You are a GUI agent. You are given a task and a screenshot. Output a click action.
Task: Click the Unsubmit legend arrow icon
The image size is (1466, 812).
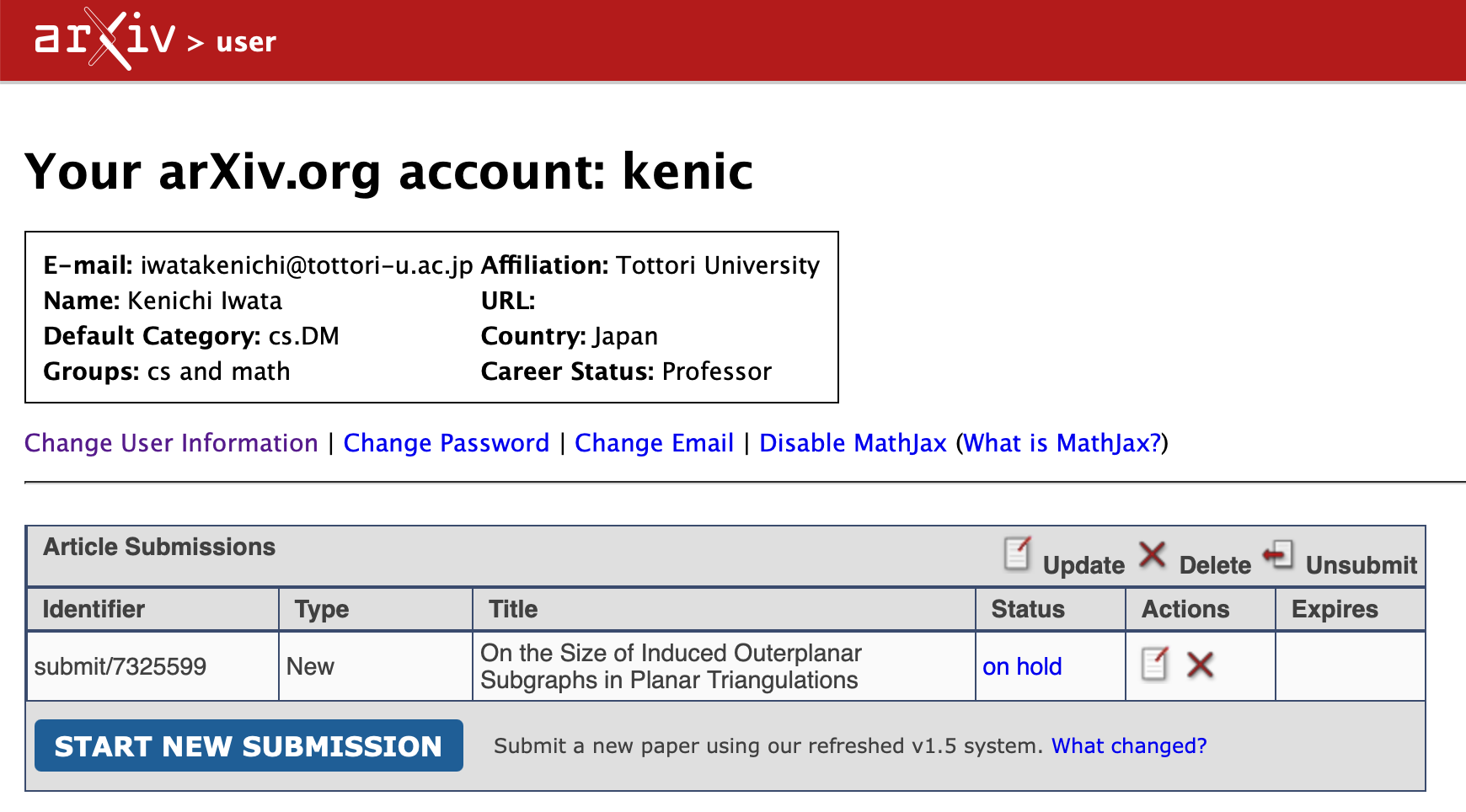pos(1278,555)
